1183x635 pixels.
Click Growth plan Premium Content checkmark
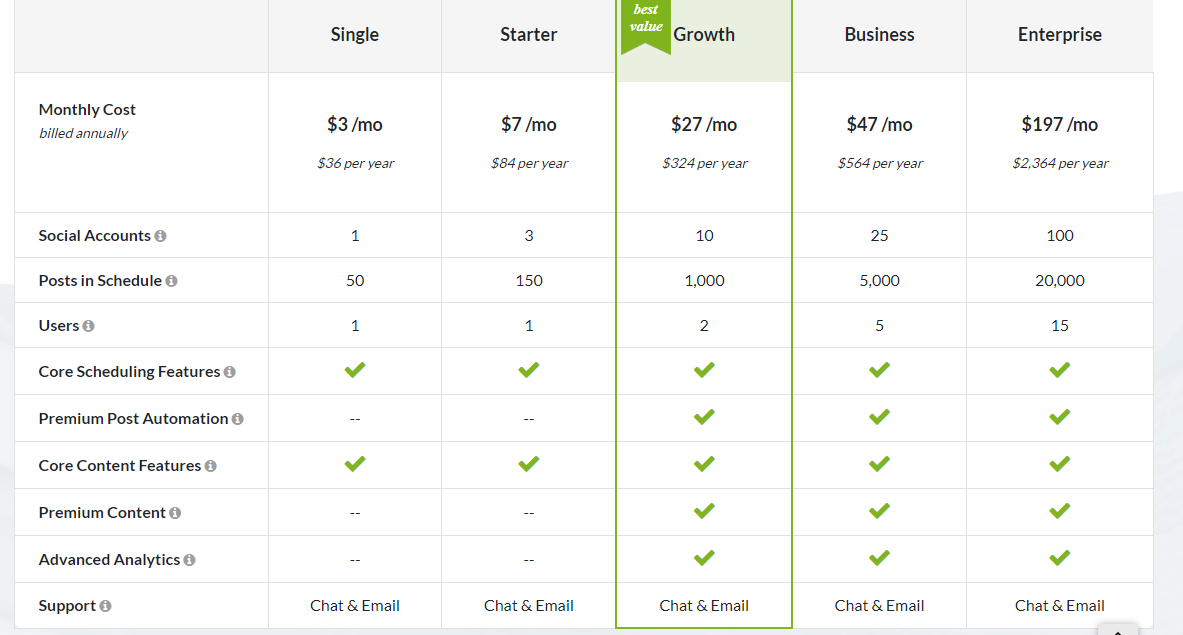click(704, 511)
